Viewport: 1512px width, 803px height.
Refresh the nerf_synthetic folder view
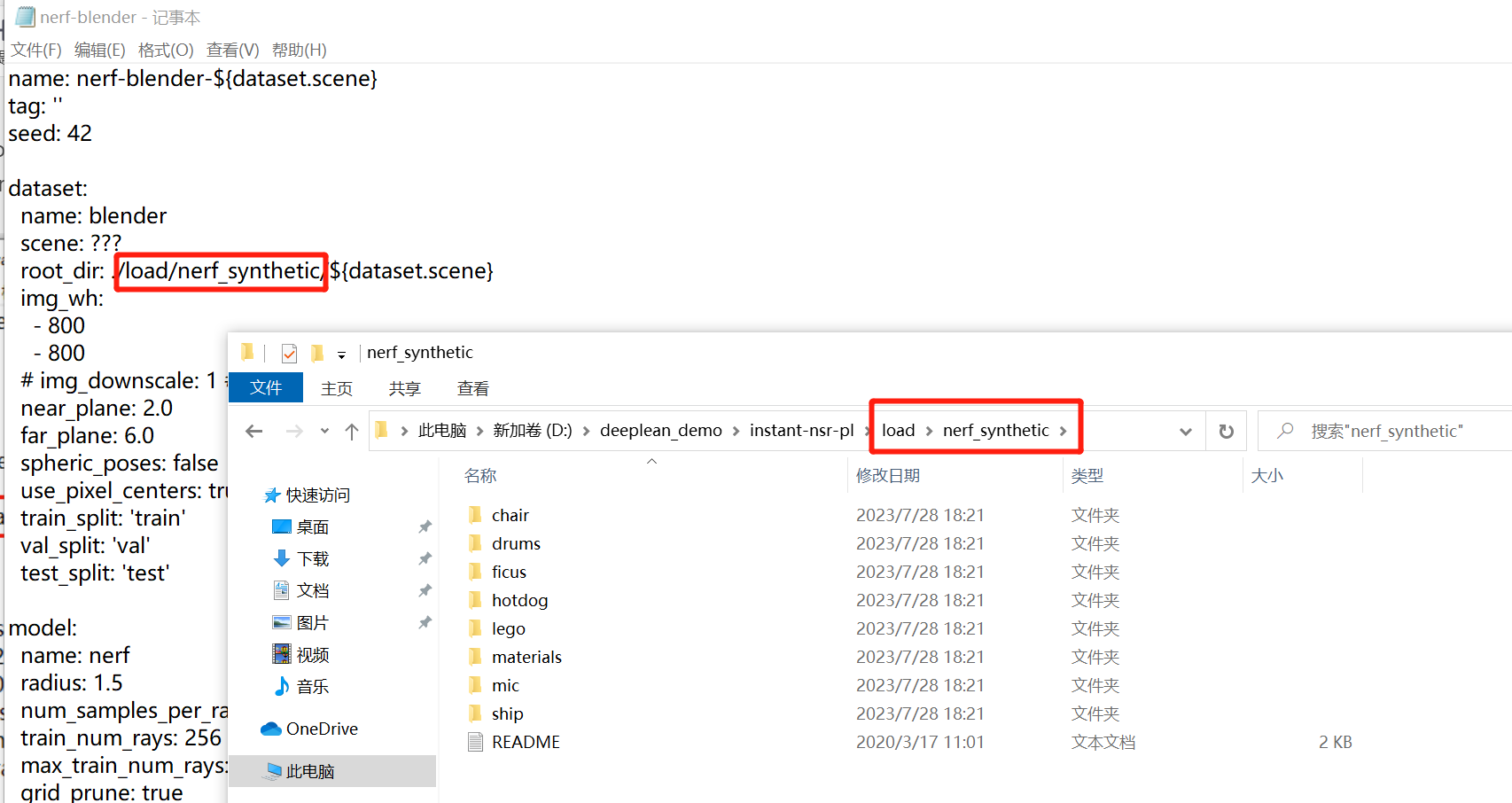point(1226,431)
